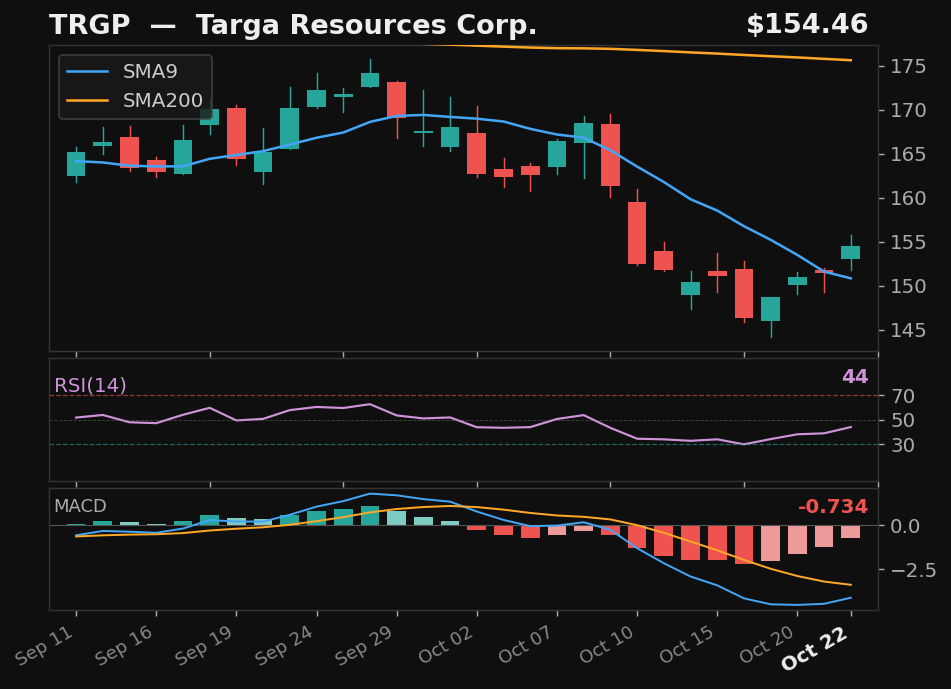Screen dimensions: 951x689
Task: Click the 155 price axis label
Action: coord(908,243)
